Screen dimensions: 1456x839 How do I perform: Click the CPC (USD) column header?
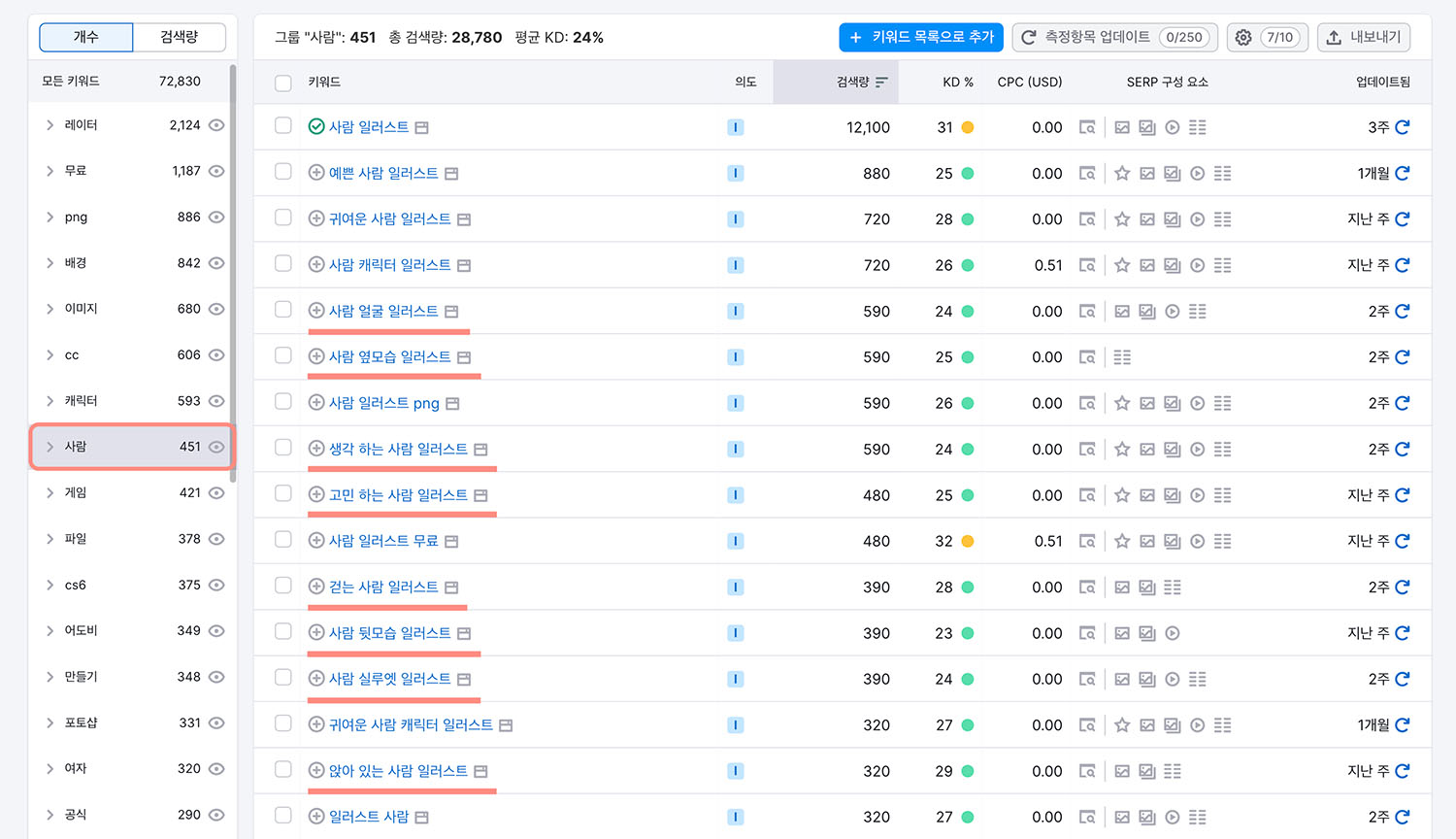tap(1030, 82)
